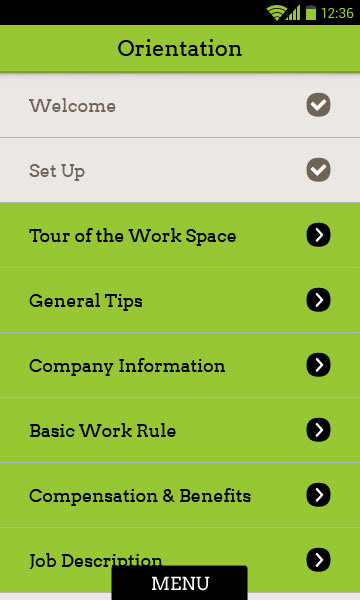Toggle the Welcome completed checkmark
This screenshot has height=600, width=360.
tap(318, 105)
